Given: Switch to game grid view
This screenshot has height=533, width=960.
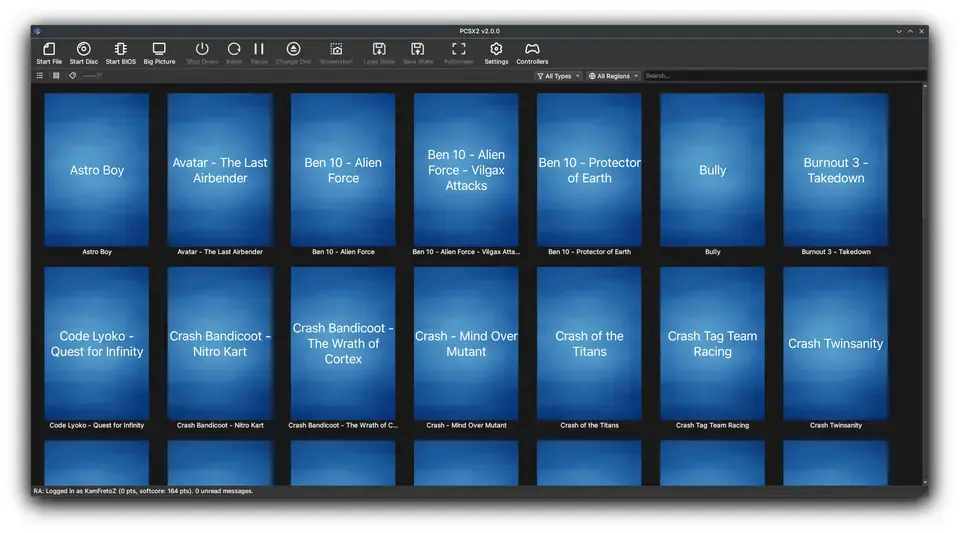Looking at the screenshot, I should tap(56, 76).
